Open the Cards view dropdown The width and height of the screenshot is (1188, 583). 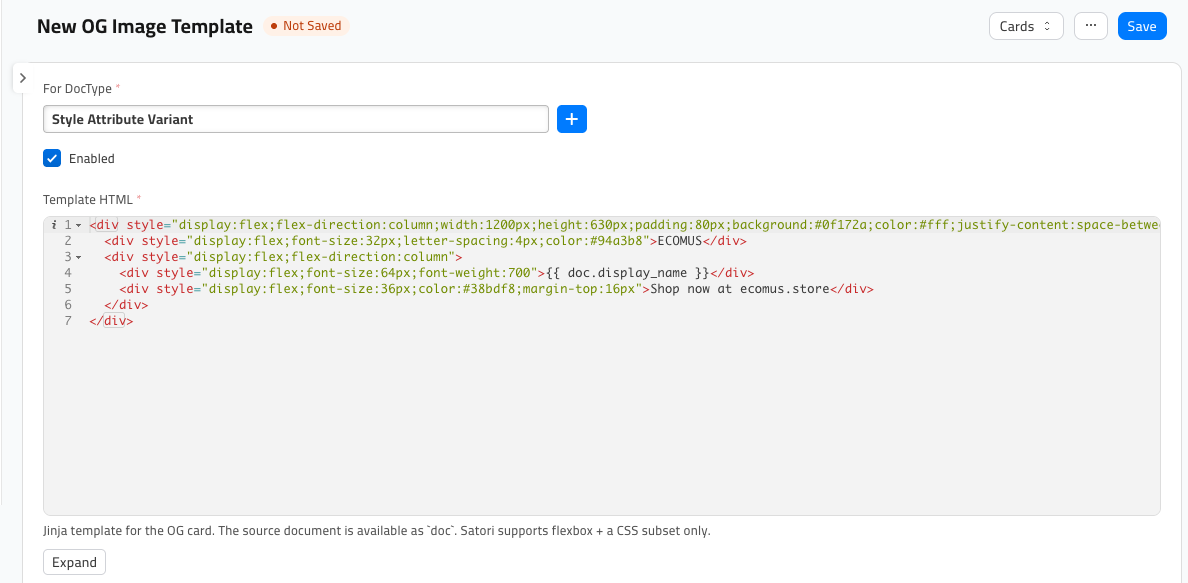[x=1026, y=26]
